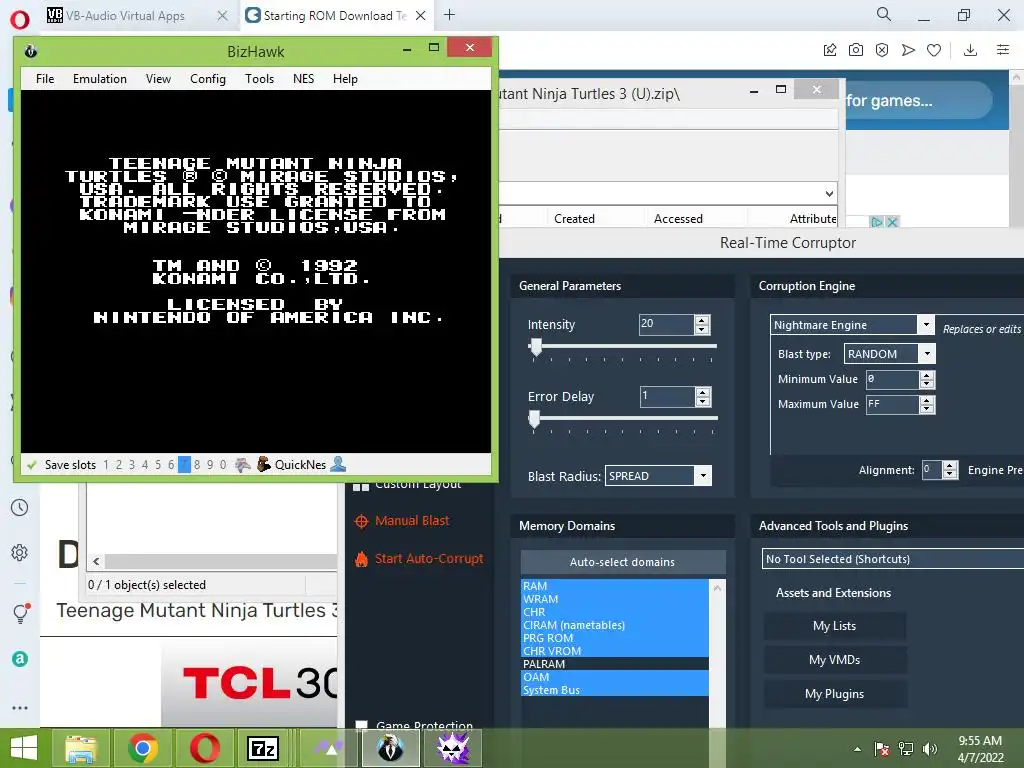1024x768 pixels.
Task: Click the Auto-select domains button
Action: coord(622,562)
